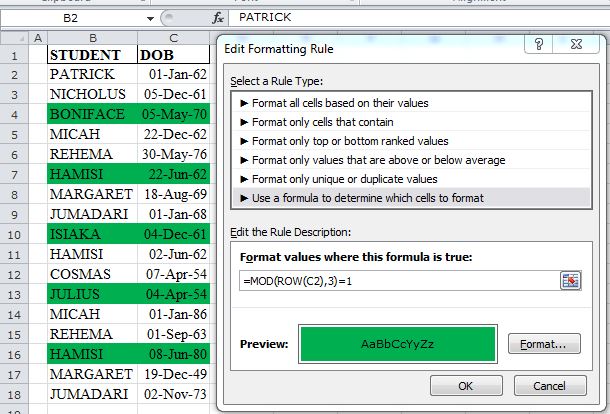Click the Name Box showing B2
The height and width of the screenshot is (414, 610).
tap(70, 18)
